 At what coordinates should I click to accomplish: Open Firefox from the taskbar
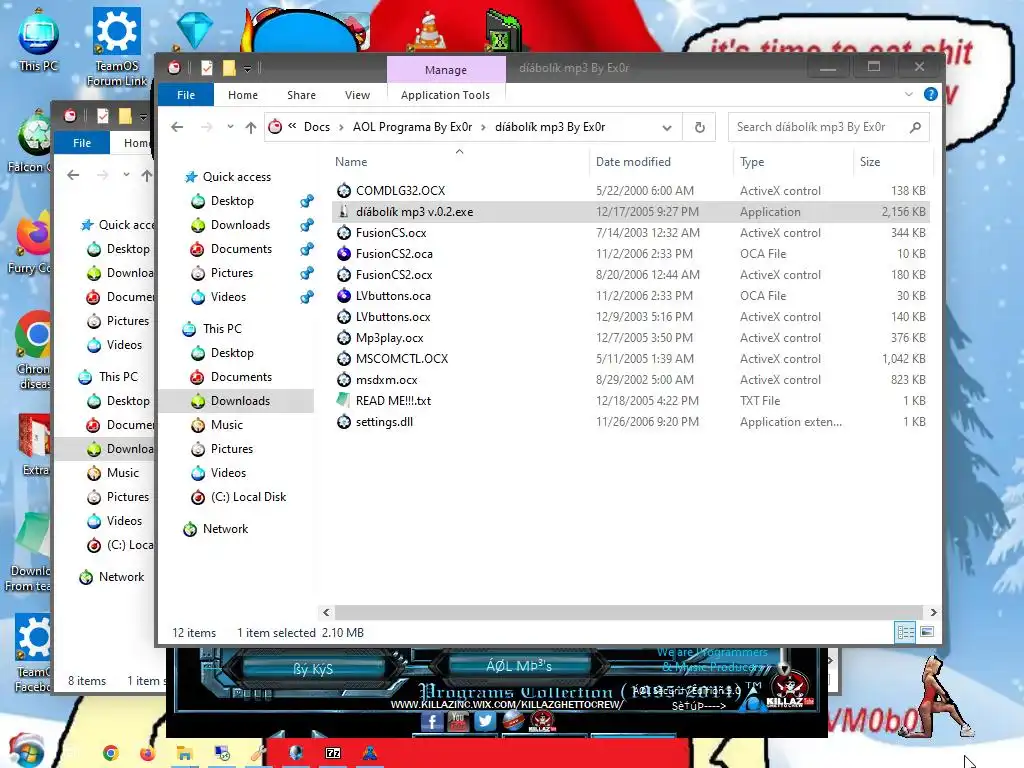148,753
